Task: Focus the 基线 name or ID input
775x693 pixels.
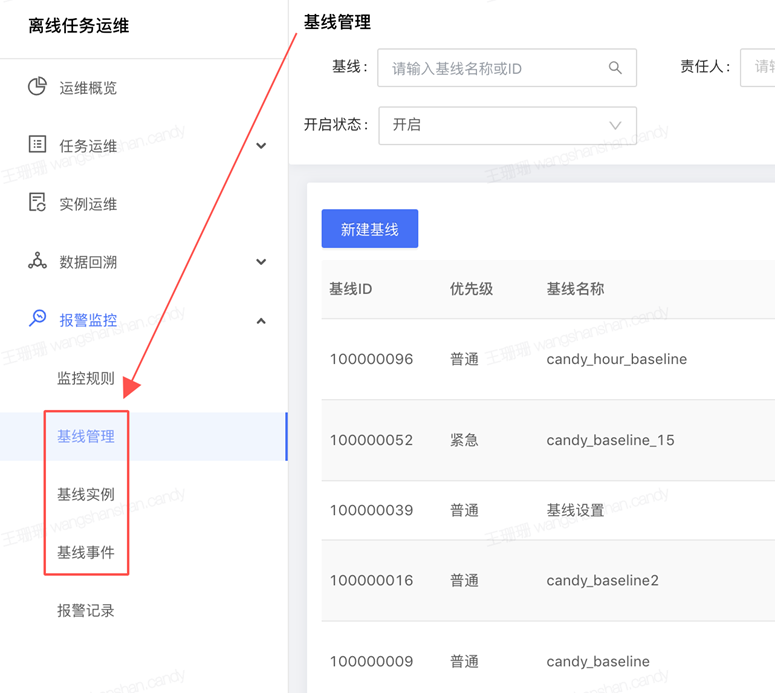Action: (495, 68)
